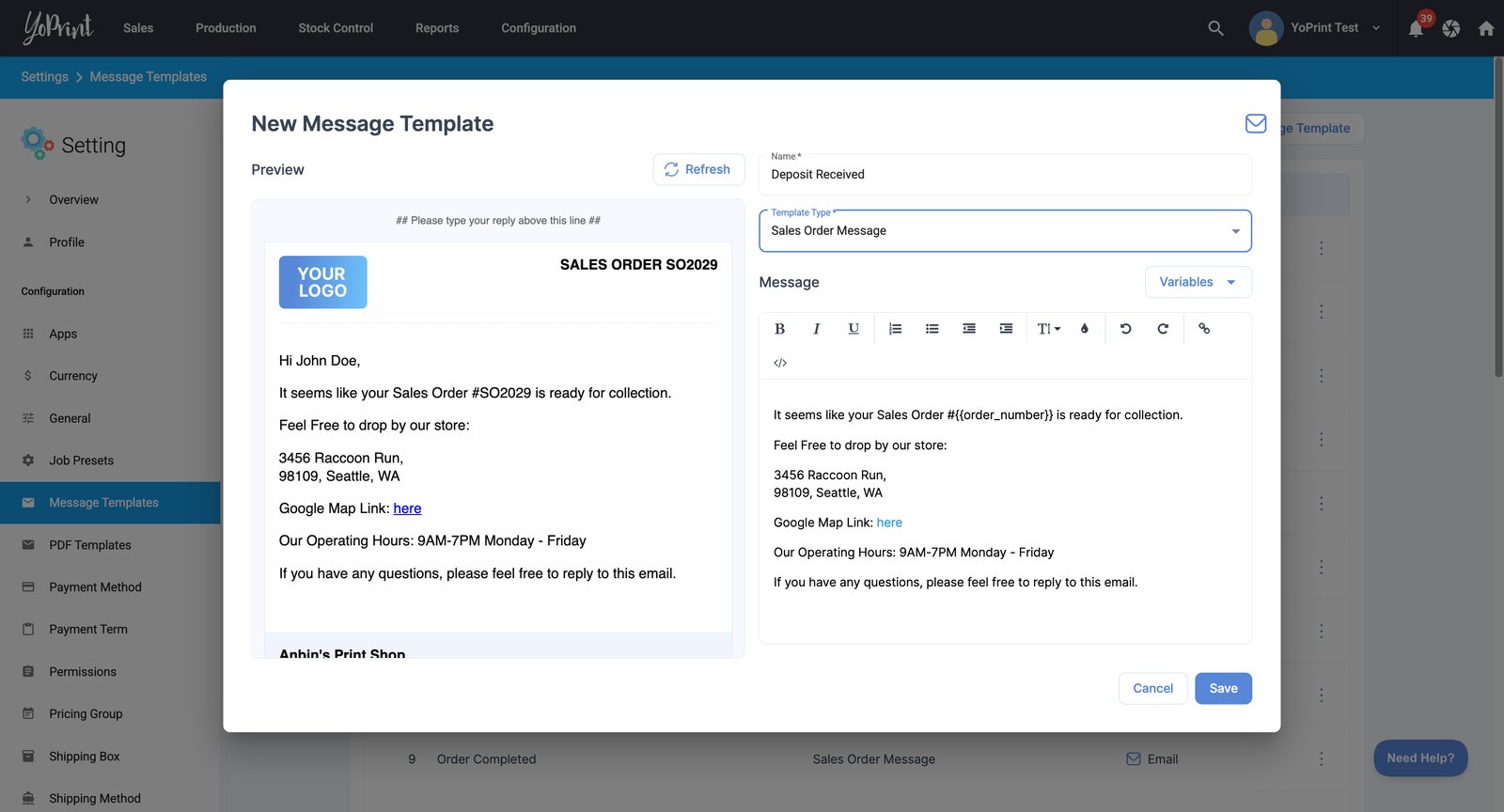Open the font size dropdown in editor
Image resolution: width=1504 pixels, height=812 pixels.
tap(1048, 329)
